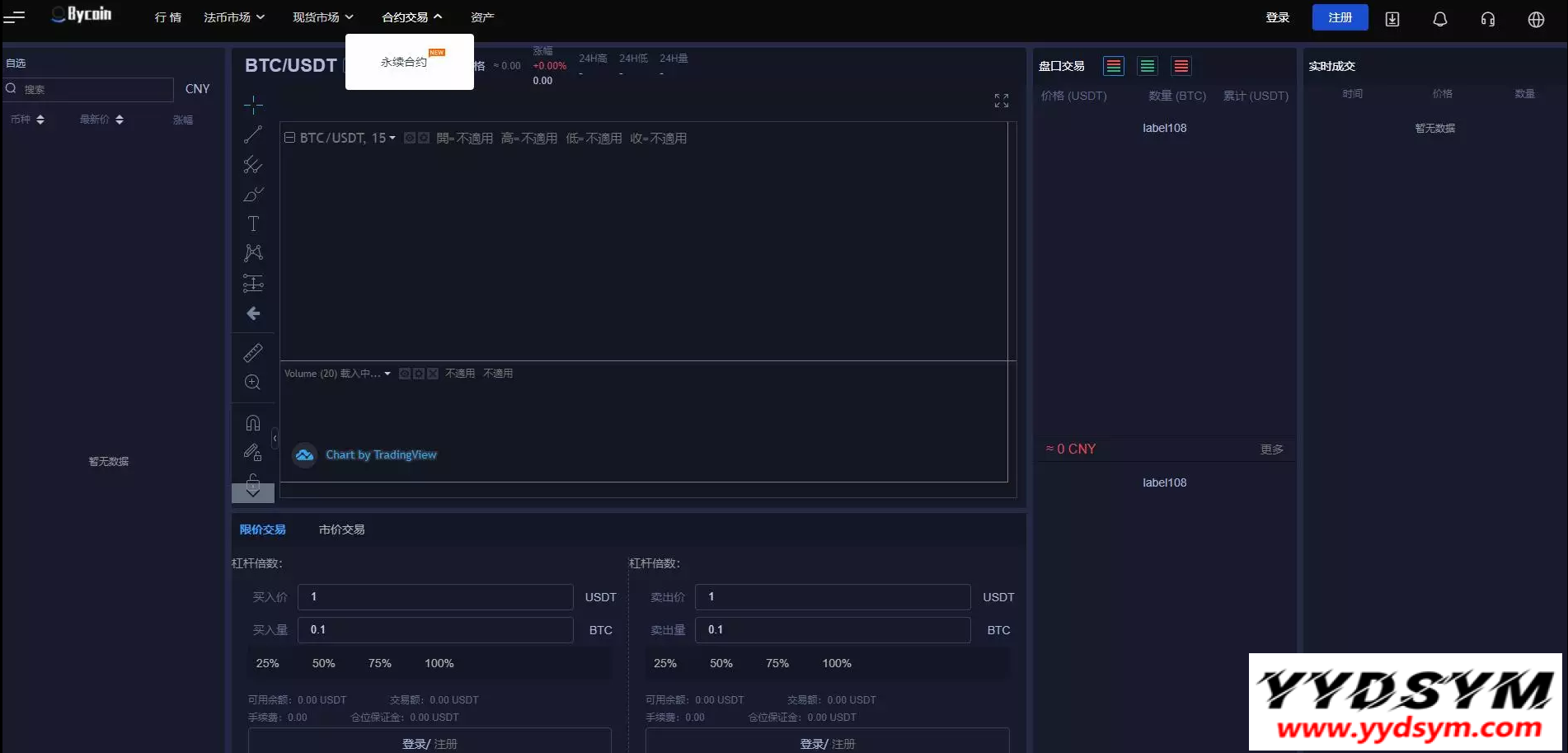This screenshot has height=753, width=1568.
Task: Set buy amount to 50%
Action: 323,663
